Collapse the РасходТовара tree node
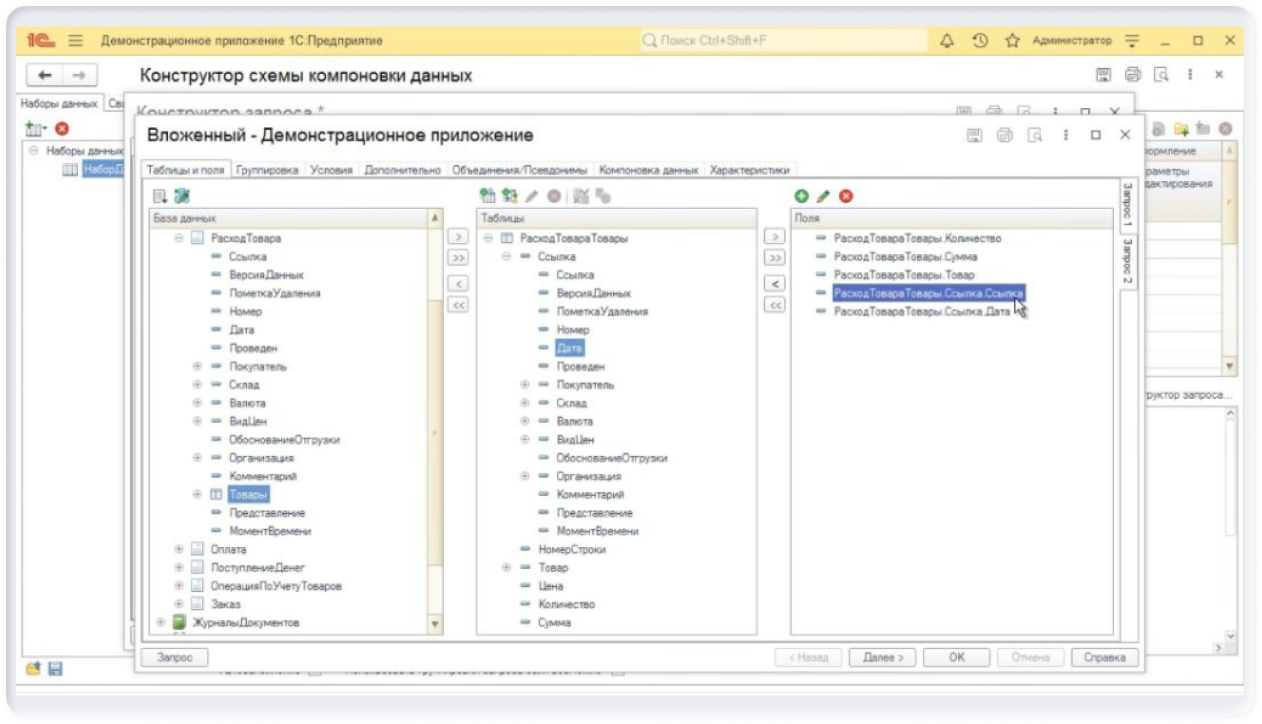This screenshot has height=724, width=1262. (x=180, y=239)
